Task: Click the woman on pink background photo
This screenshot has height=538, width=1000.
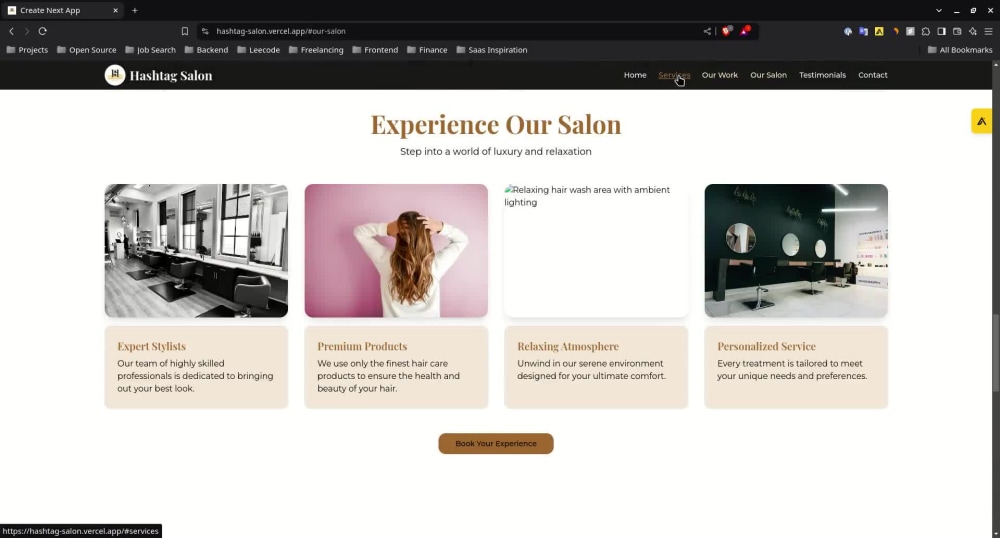Action: [396, 251]
